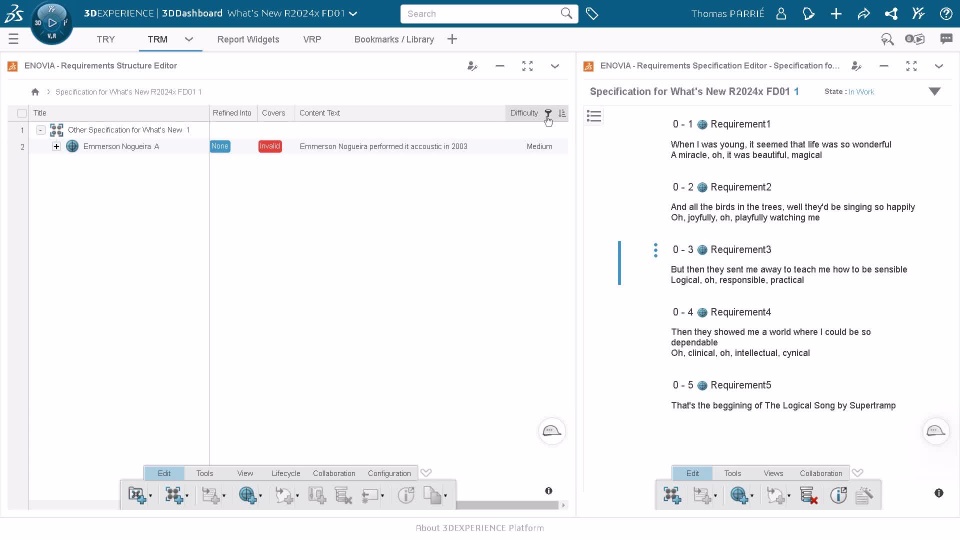Click the home icon in Structure Editor breadcrumb
This screenshot has width=960, height=540.
[x=35, y=92]
